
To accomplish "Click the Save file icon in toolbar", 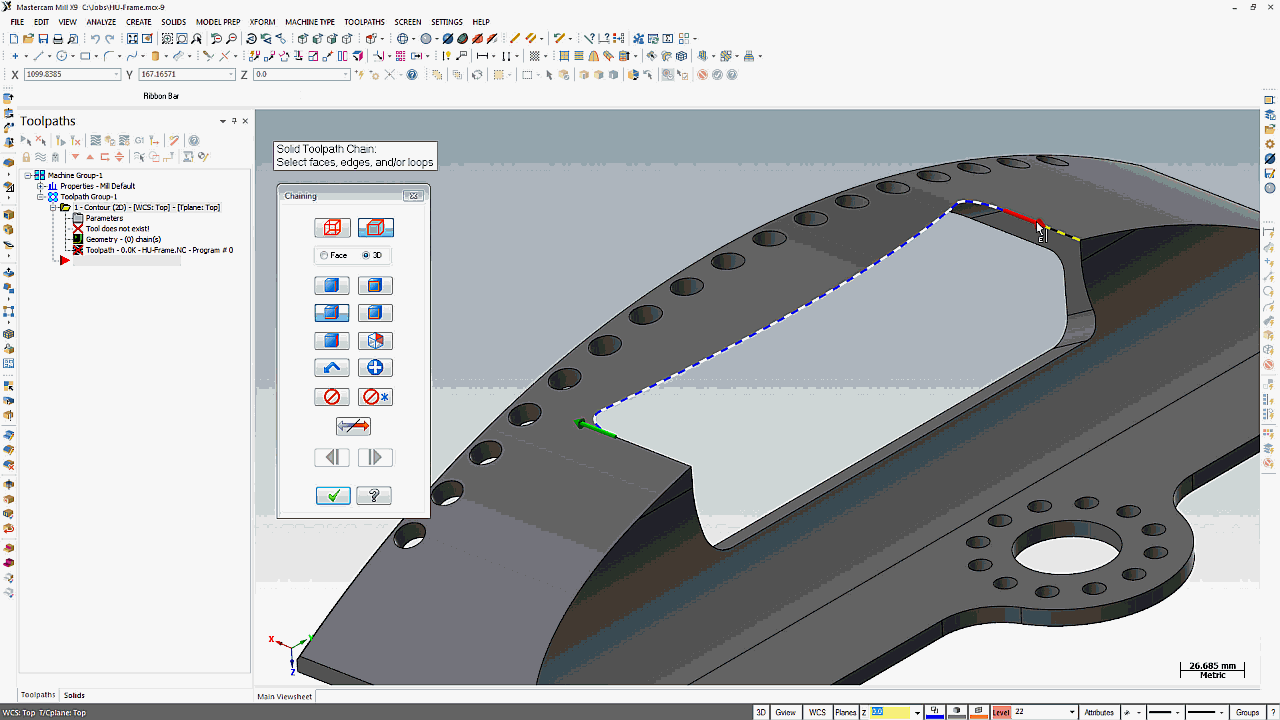I will point(43,39).
